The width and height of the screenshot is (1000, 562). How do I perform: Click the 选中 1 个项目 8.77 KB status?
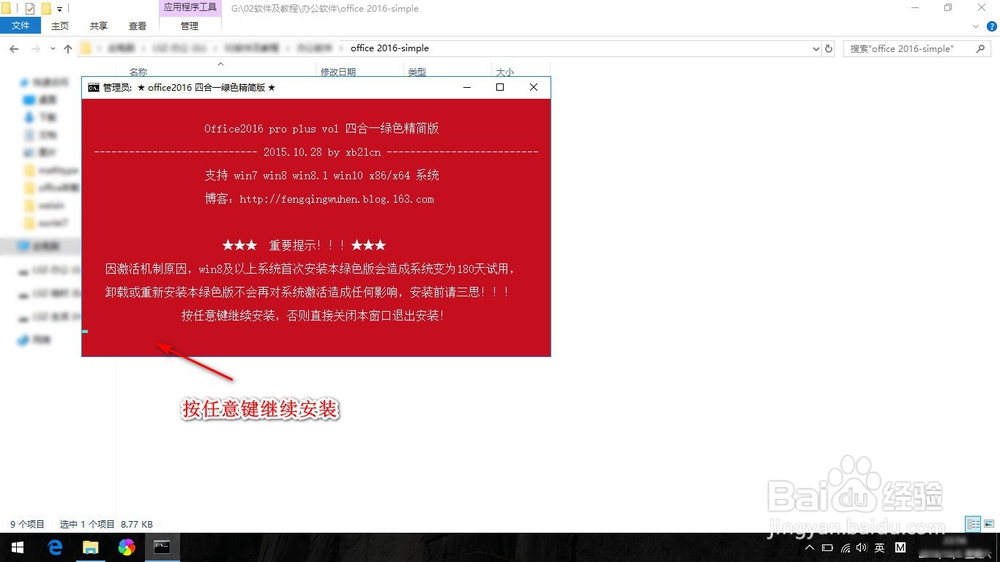coord(107,524)
